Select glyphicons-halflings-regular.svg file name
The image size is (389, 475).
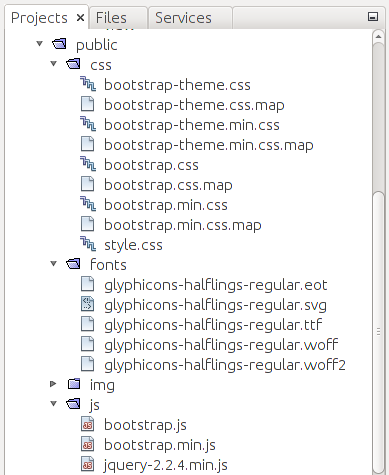[215, 305]
